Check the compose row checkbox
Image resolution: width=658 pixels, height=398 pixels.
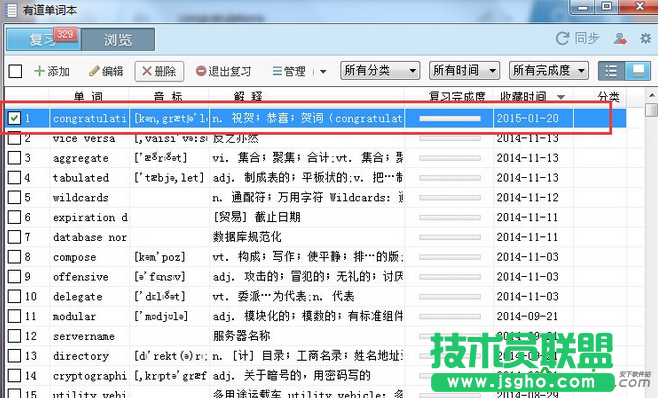(14, 257)
